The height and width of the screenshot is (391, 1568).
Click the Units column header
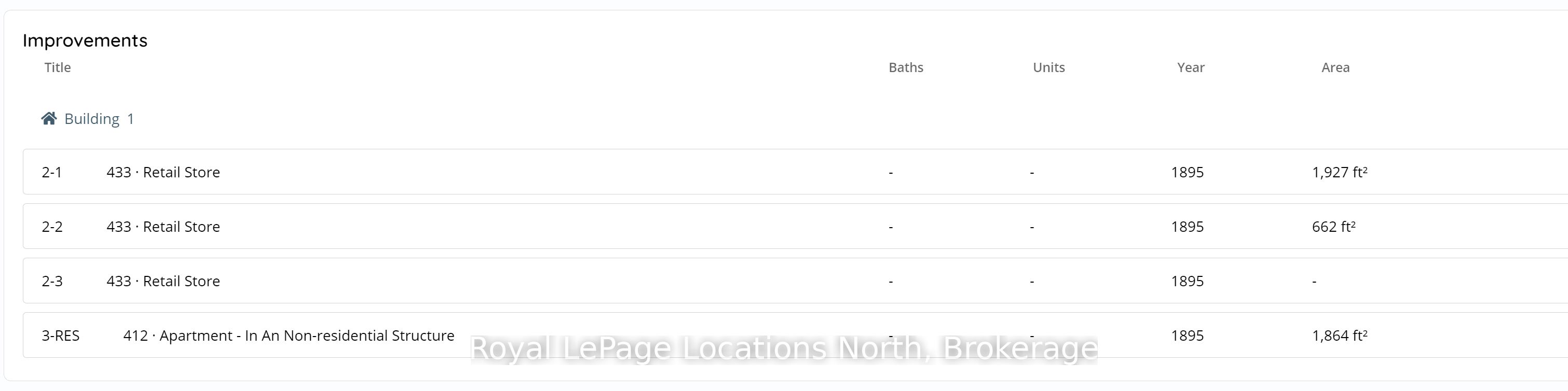(x=1049, y=67)
